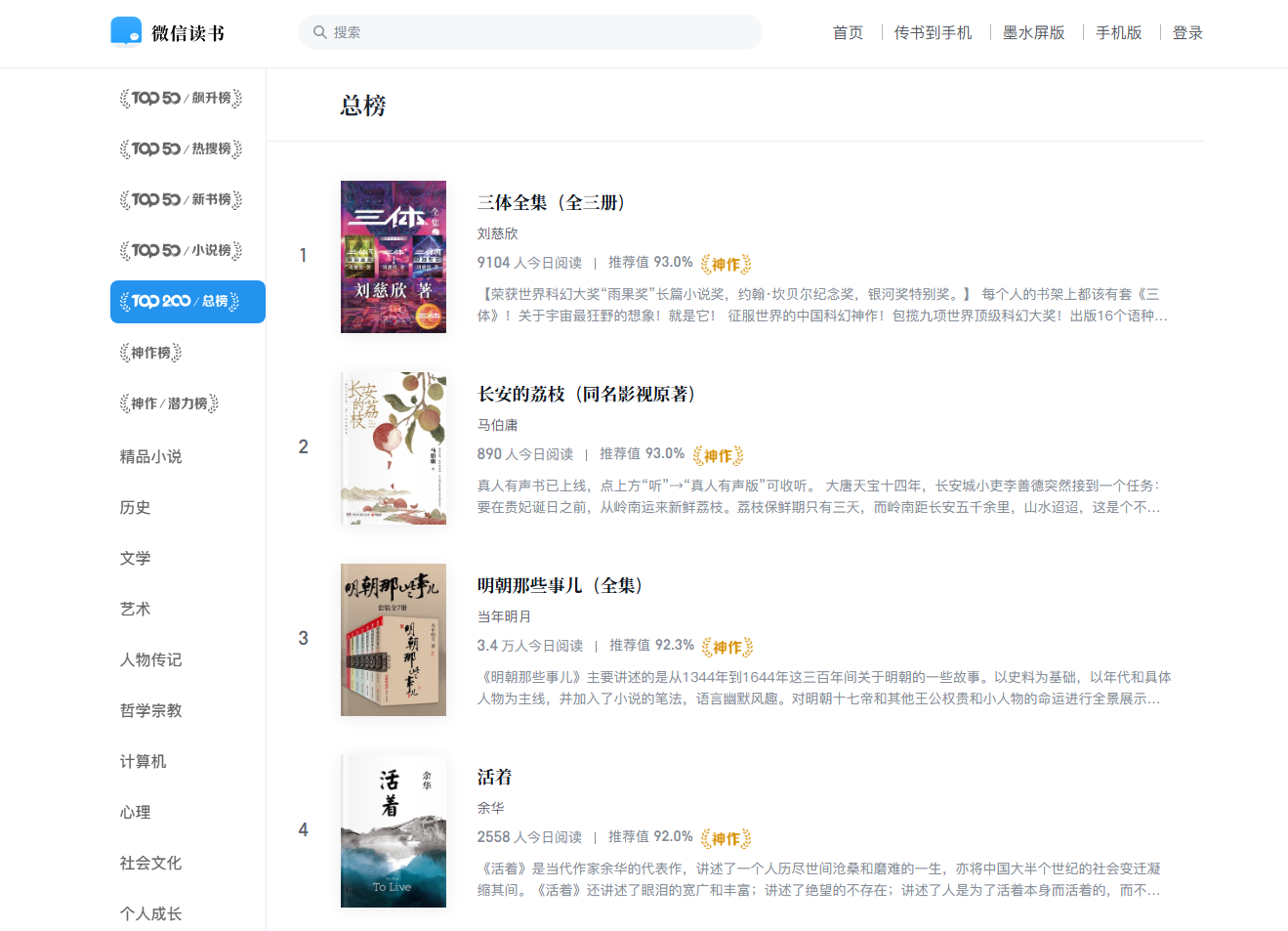The image size is (1288, 931).
Task: Click the author name 当年明月
Action: pos(504,616)
